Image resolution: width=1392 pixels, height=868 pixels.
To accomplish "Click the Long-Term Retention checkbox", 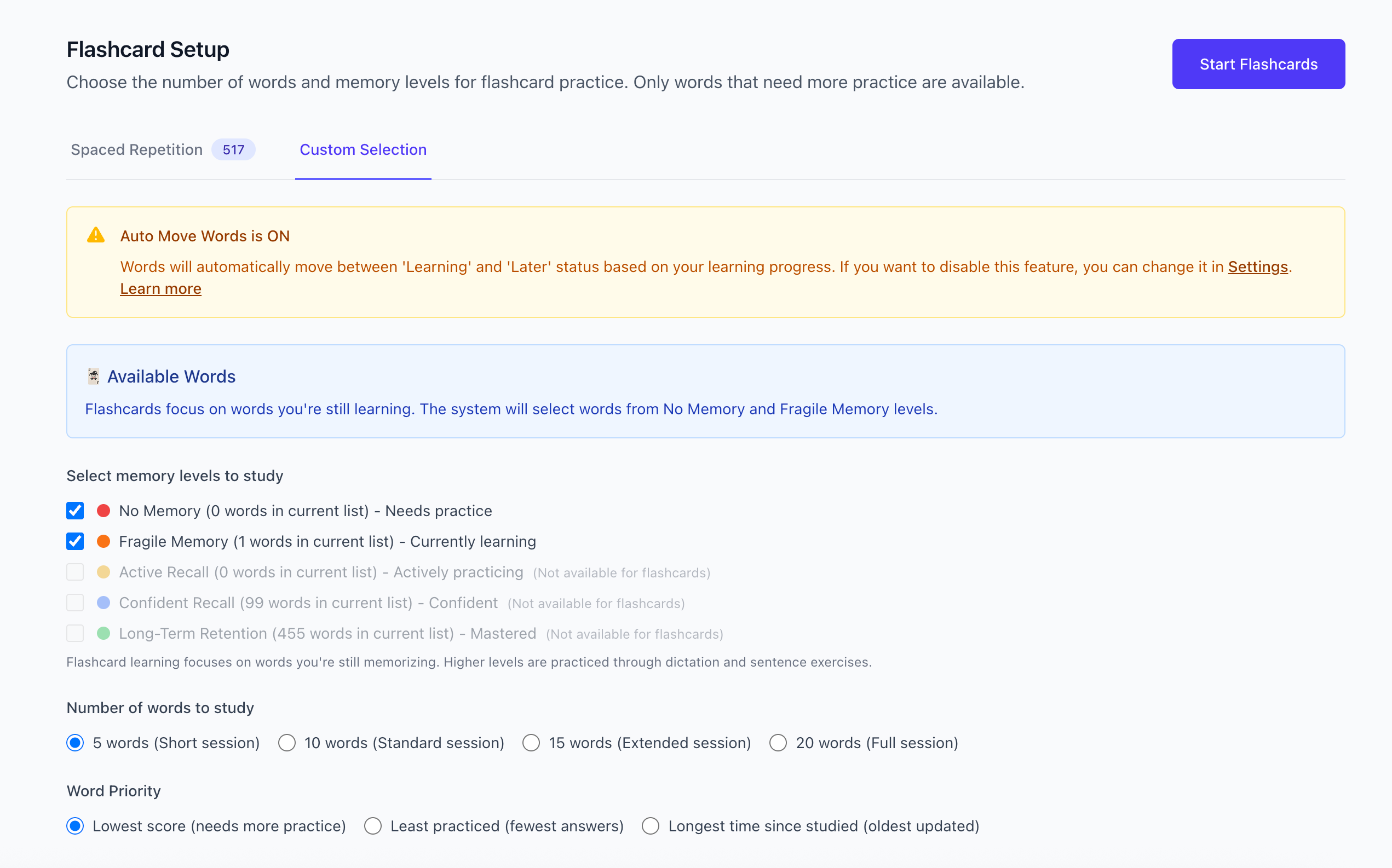I will click(75, 633).
